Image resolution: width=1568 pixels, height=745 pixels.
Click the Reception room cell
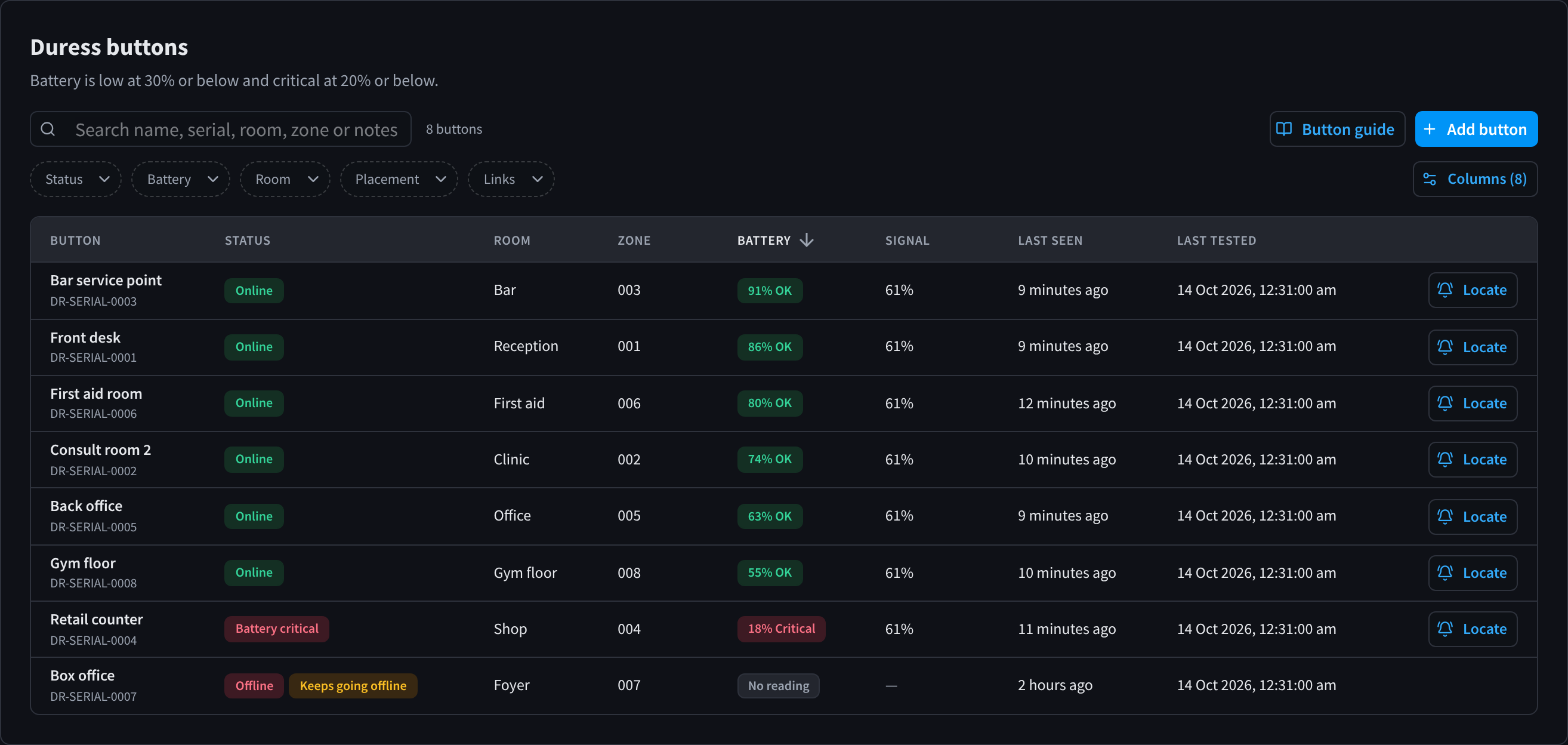pos(526,346)
